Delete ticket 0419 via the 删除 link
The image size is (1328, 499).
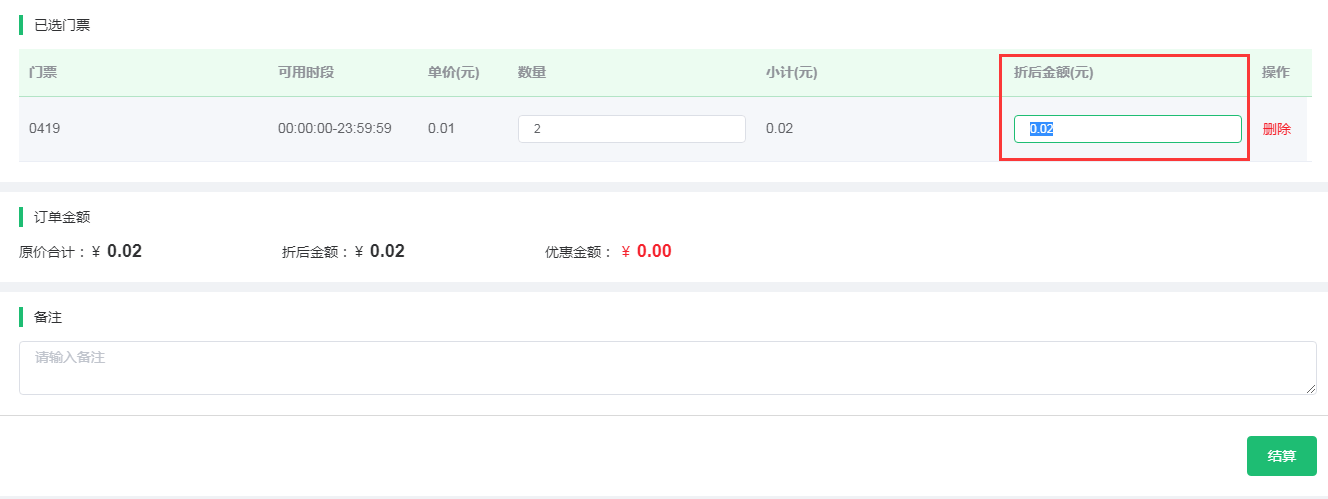[x=1276, y=129]
